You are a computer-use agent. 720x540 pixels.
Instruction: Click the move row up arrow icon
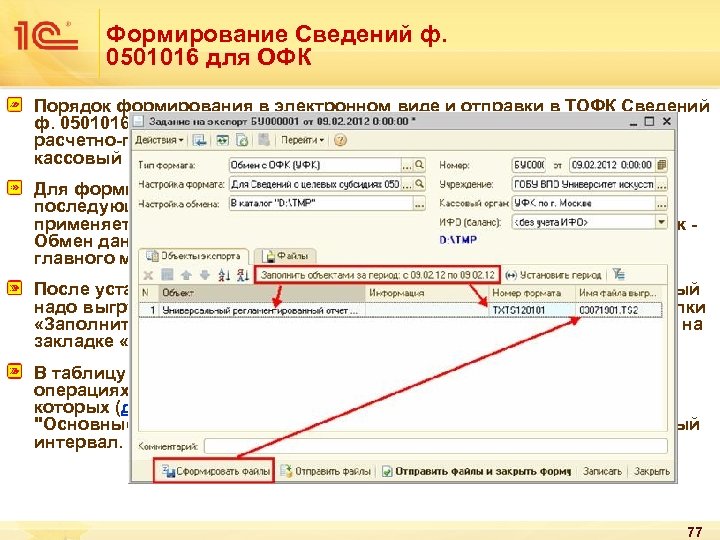coord(186,276)
